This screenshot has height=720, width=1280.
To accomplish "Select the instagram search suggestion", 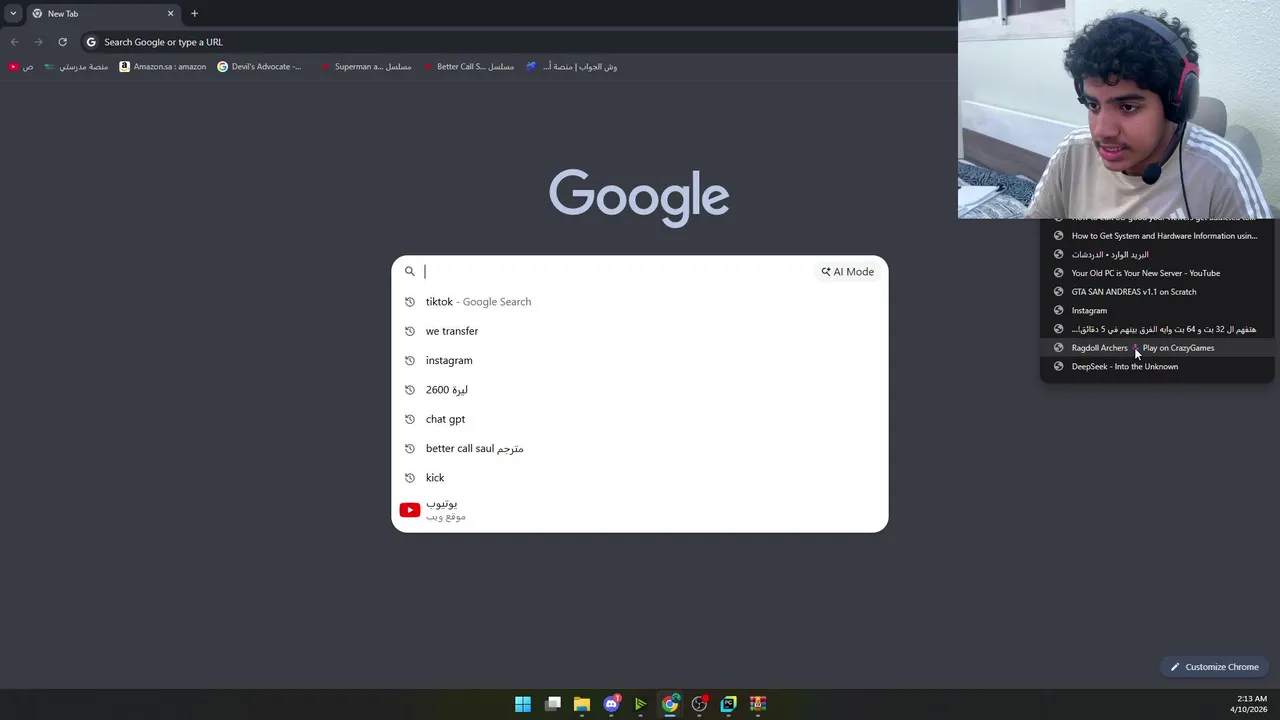I will 640,360.
